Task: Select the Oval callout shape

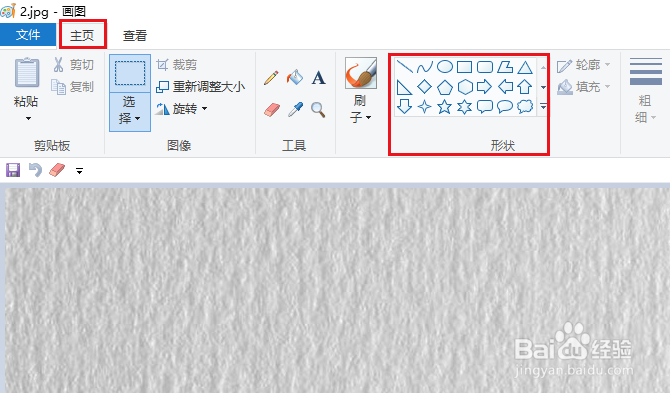Action: point(505,106)
